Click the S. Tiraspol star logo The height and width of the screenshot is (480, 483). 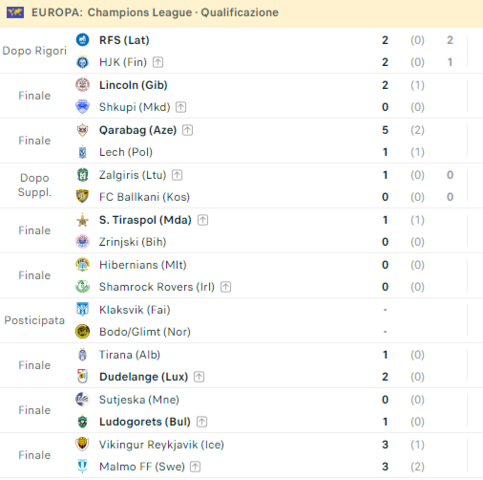click(82, 220)
